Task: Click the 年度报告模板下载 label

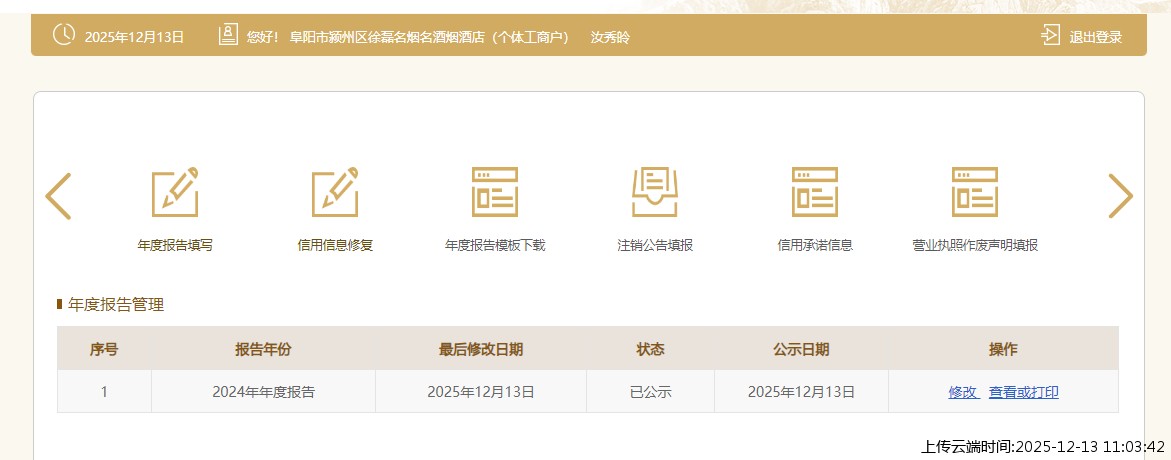Action: pos(495,245)
